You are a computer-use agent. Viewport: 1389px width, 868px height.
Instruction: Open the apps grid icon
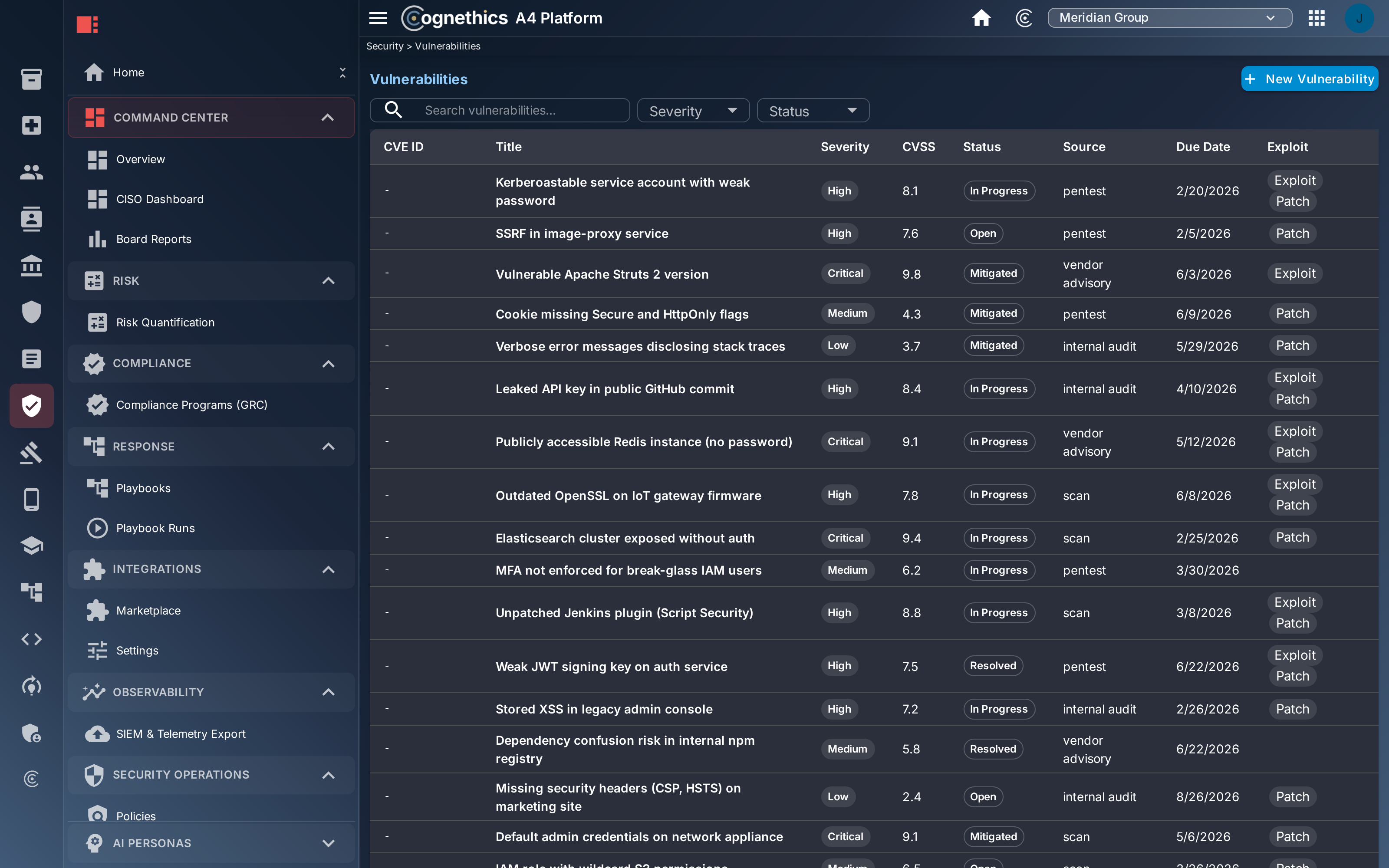(1317, 18)
